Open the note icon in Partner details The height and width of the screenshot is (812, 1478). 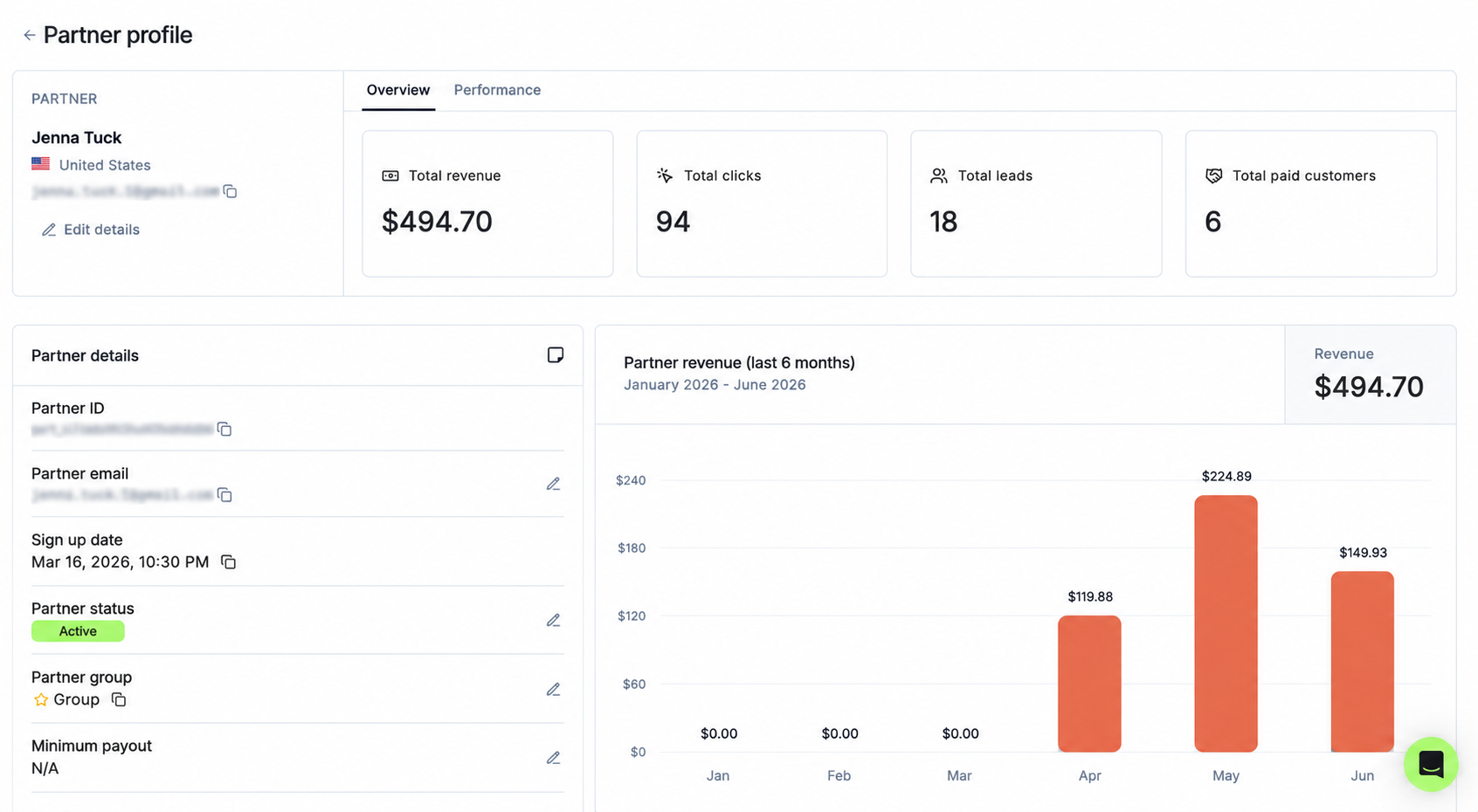tap(556, 354)
